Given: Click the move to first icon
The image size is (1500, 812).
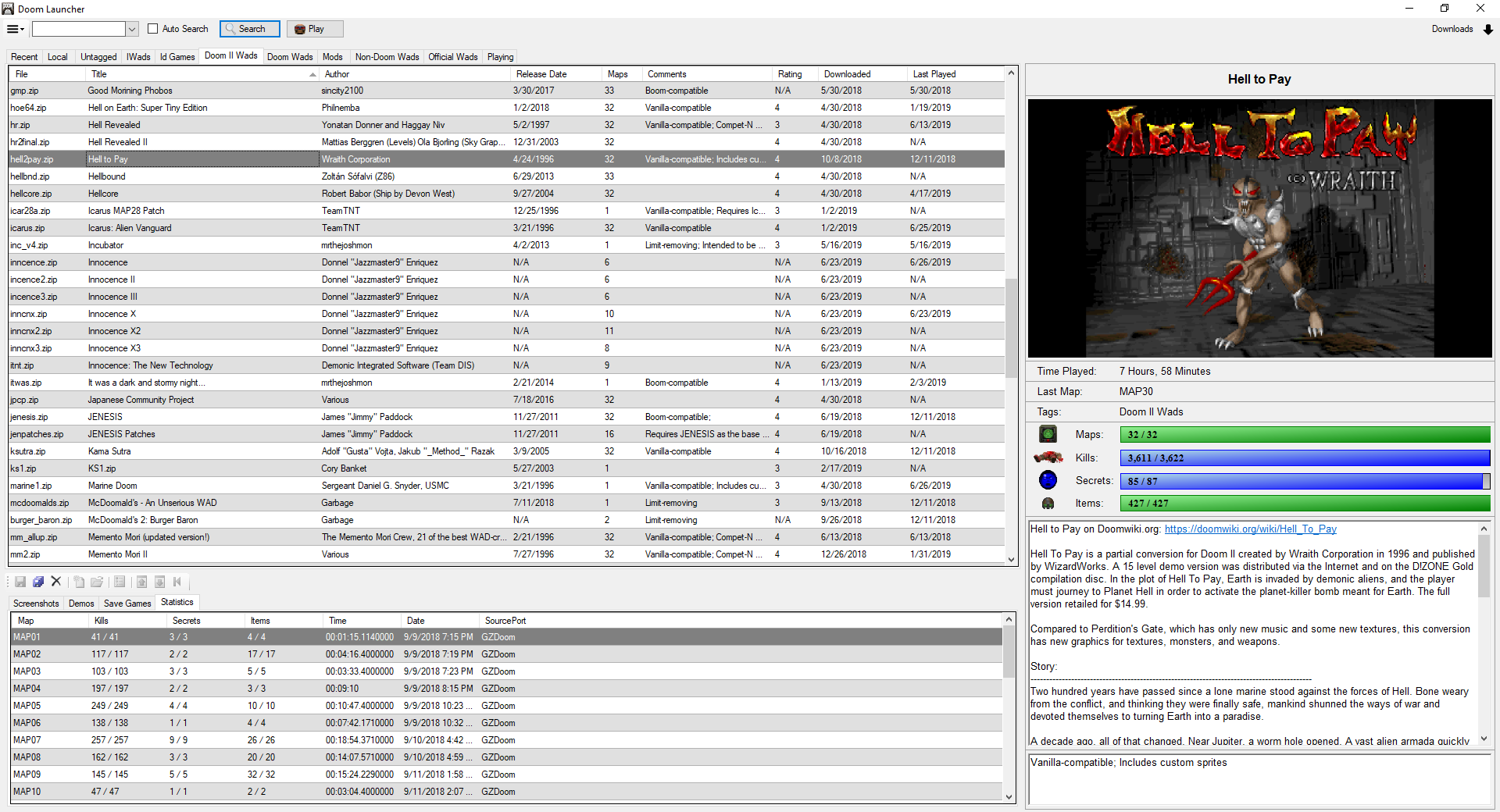Looking at the screenshot, I should [x=177, y=582].
